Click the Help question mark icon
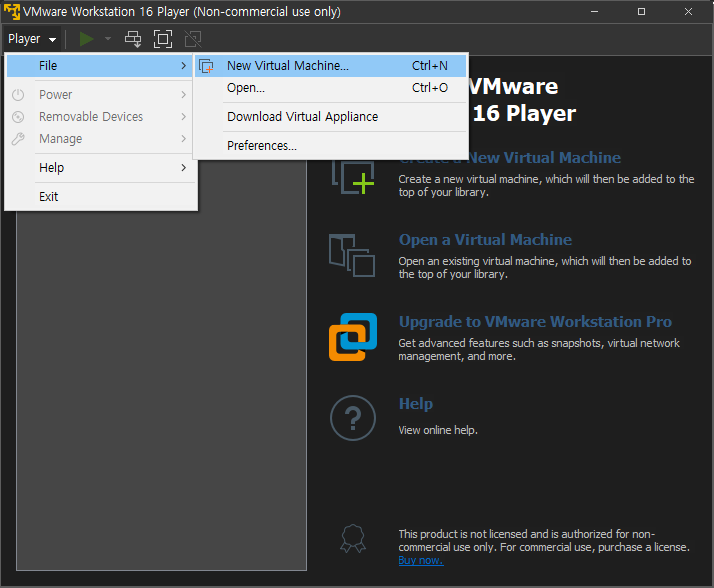 [353, 418]
